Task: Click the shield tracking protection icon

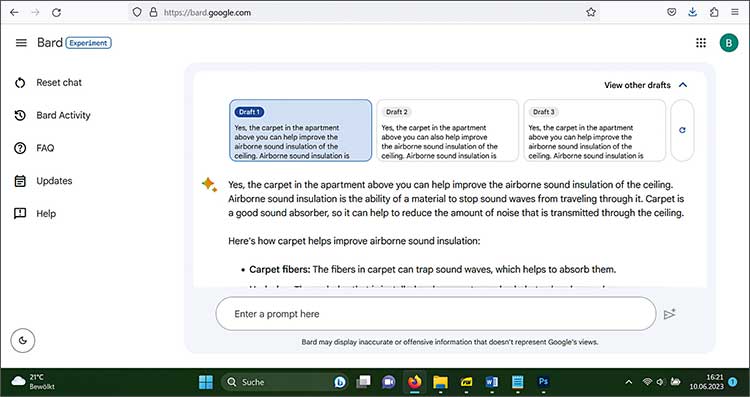Action: (x=137, y=12)
